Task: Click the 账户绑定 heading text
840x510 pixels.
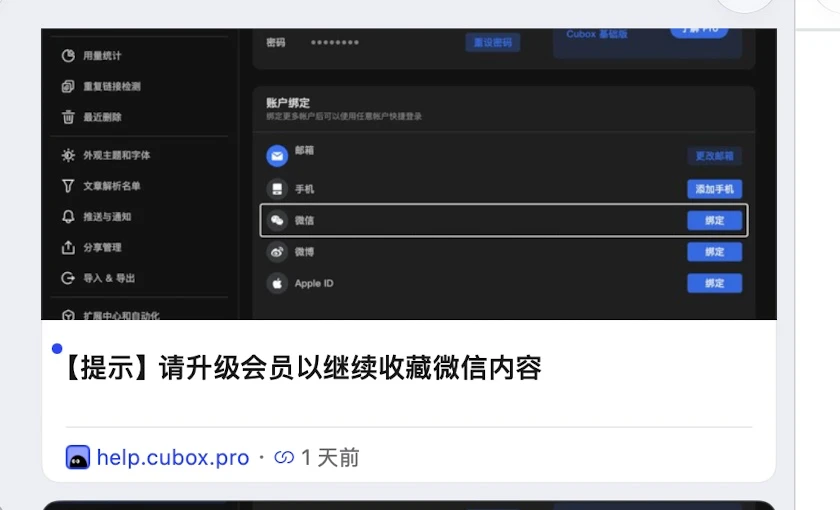Action: [x=288, y=103]
